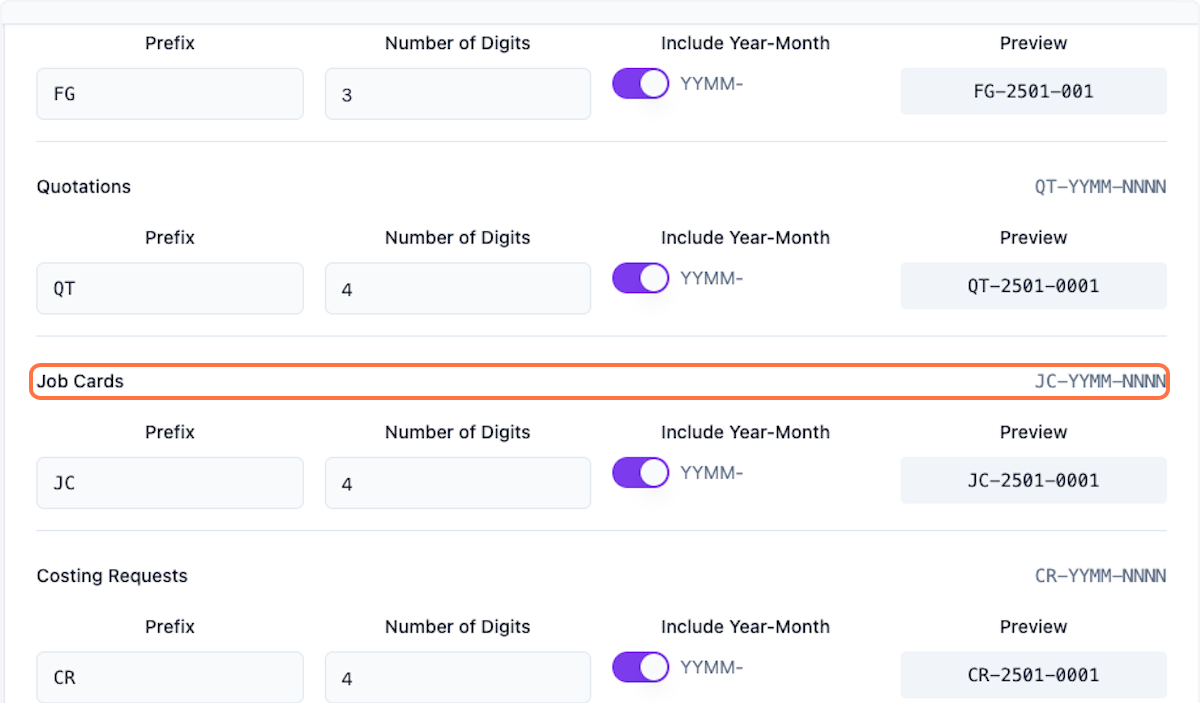The image size is (1200, 703).
Task: Select the Job Cards section heading
Action: (80, 381)
